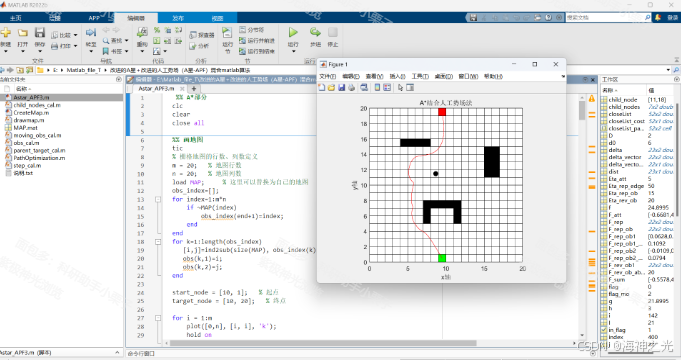
Task: Collapse the for loop at line 27
Action: 158,318
